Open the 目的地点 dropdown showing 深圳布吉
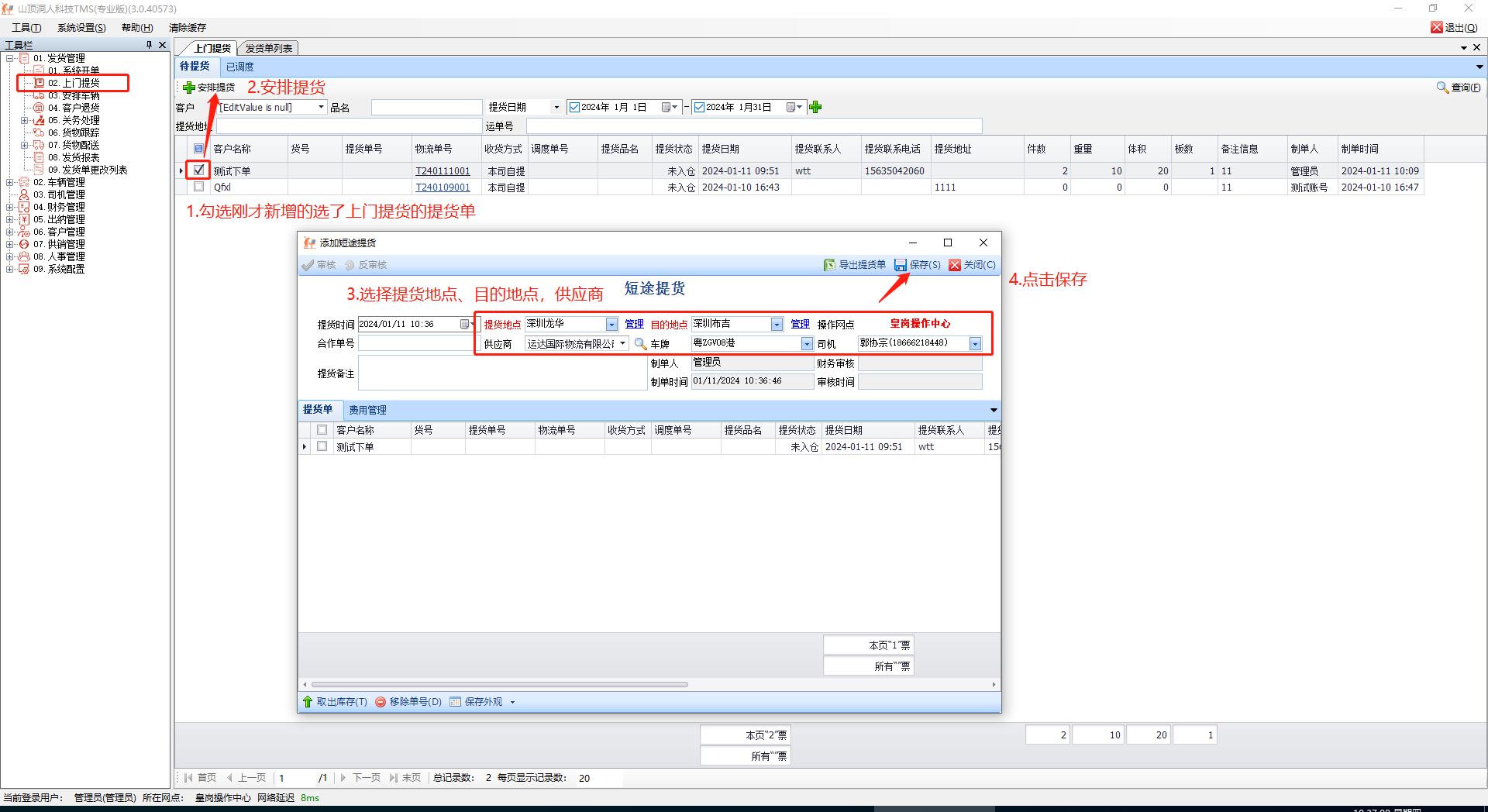The height and width of the screenshot is (812, 1488). (777, 325)
